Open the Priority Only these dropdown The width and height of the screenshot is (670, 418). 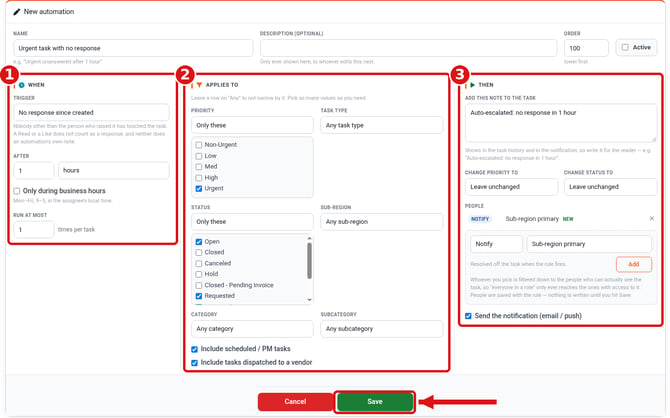click(x=252, y=125)
